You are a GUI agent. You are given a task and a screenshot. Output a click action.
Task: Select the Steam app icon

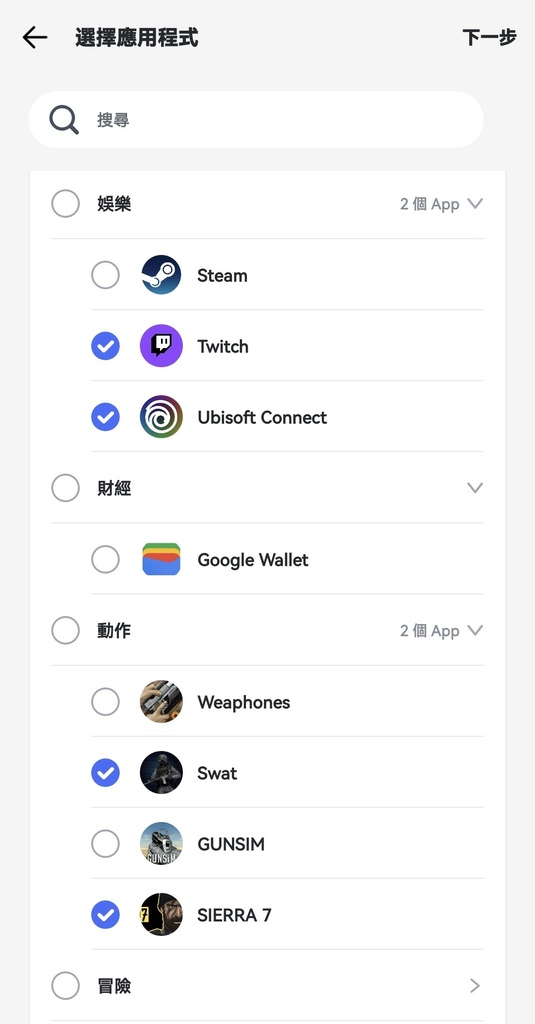click(x=161, y=275)
